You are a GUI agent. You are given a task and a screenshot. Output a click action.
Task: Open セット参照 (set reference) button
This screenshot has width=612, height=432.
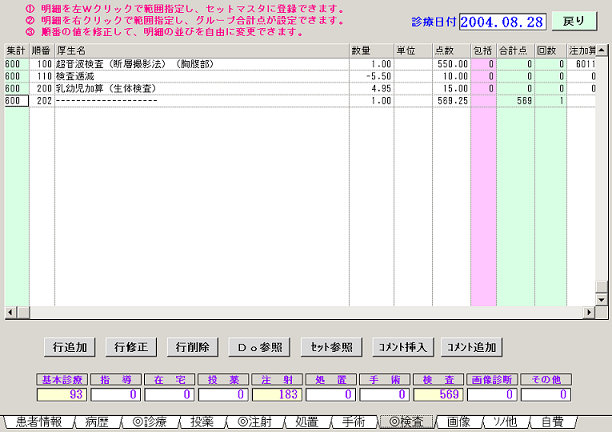[x=332, y=347]
